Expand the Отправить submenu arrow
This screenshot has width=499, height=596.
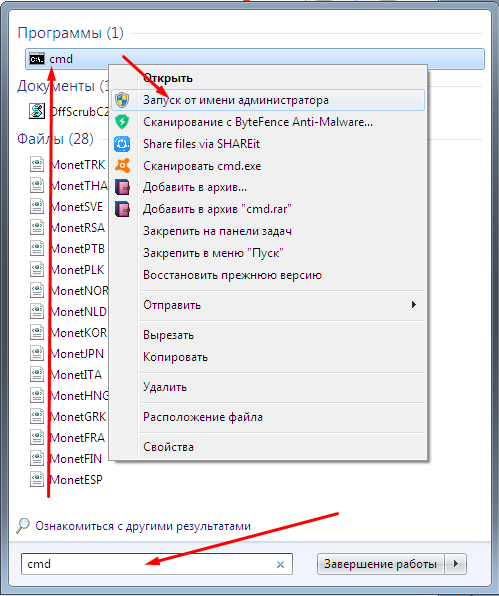click(x=413, y=304)
